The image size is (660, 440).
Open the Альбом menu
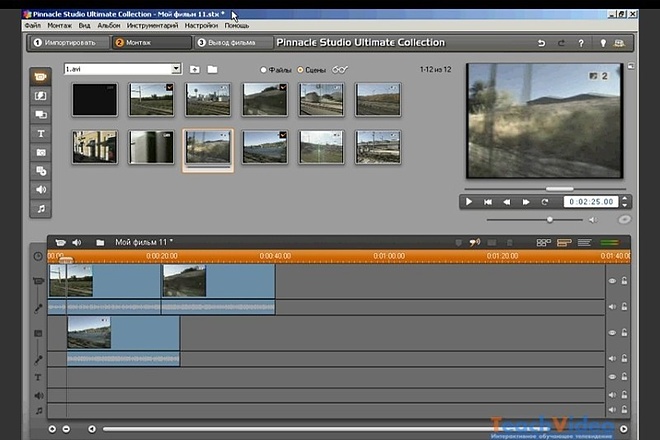click(x=109, y=26)
